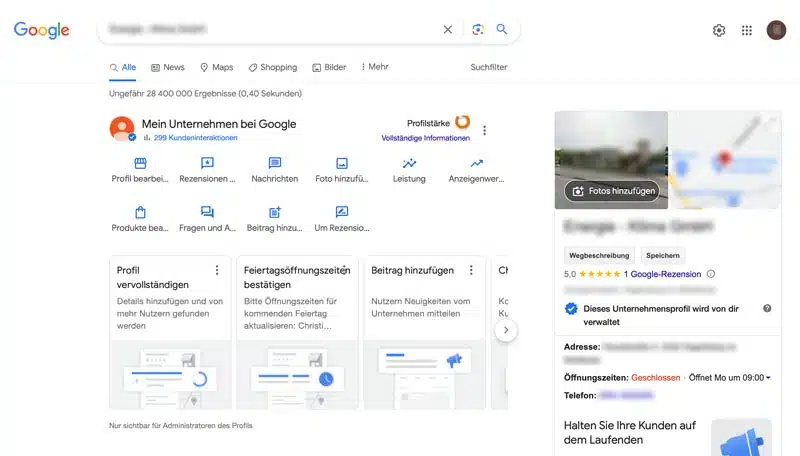800x456 pixels.
Task: Click the Profilstärke progress ring
Action: [x=463, y=122]
